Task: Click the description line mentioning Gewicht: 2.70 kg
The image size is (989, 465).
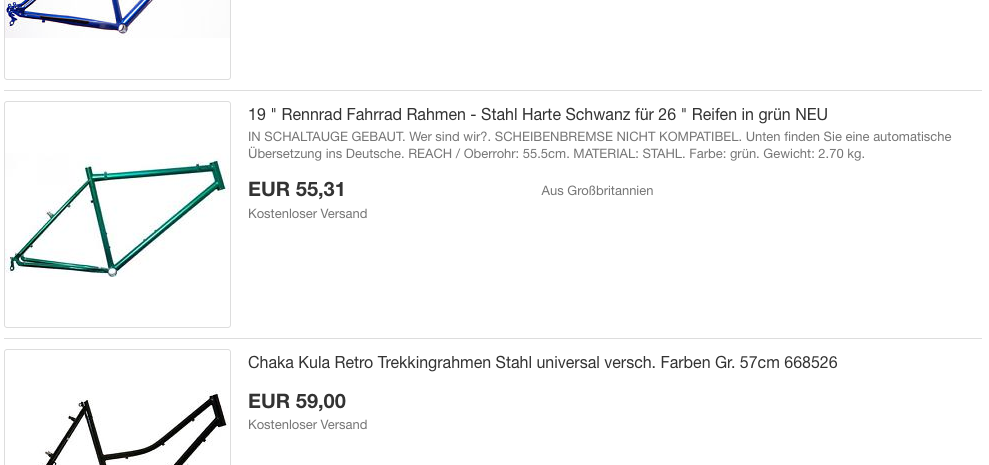Action: (x=555, y=153)
